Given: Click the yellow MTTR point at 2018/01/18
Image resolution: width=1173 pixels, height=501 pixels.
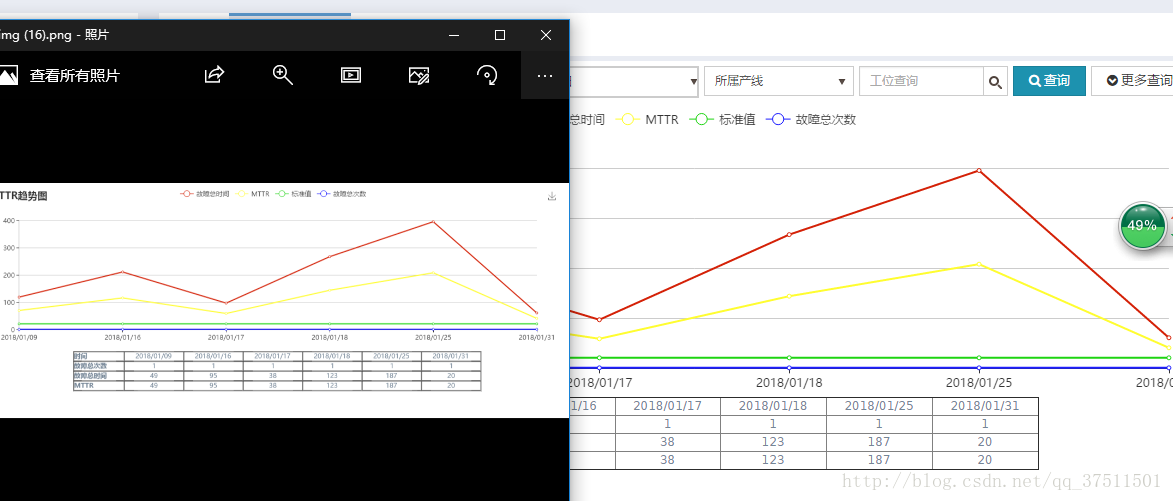Looking at the screenshot, I should click(788, 296).
